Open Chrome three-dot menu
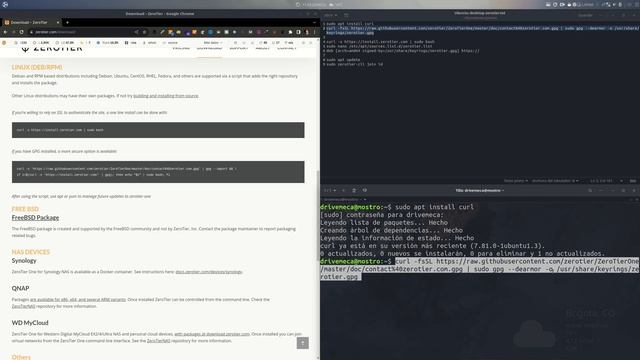This screenshot has width=640, height=360. click(x=314, y=32)
